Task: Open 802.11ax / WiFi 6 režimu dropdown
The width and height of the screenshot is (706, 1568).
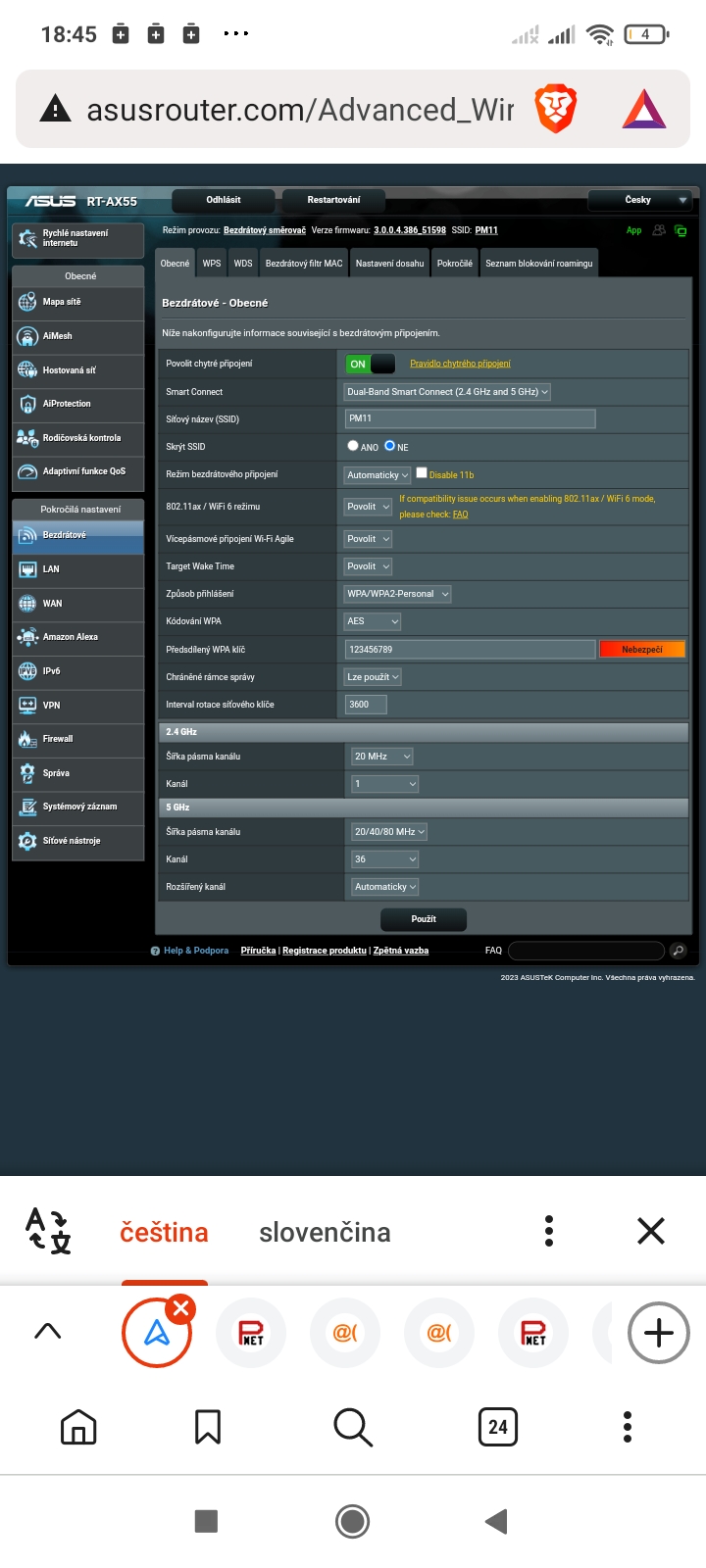Action: click(369, 507)
